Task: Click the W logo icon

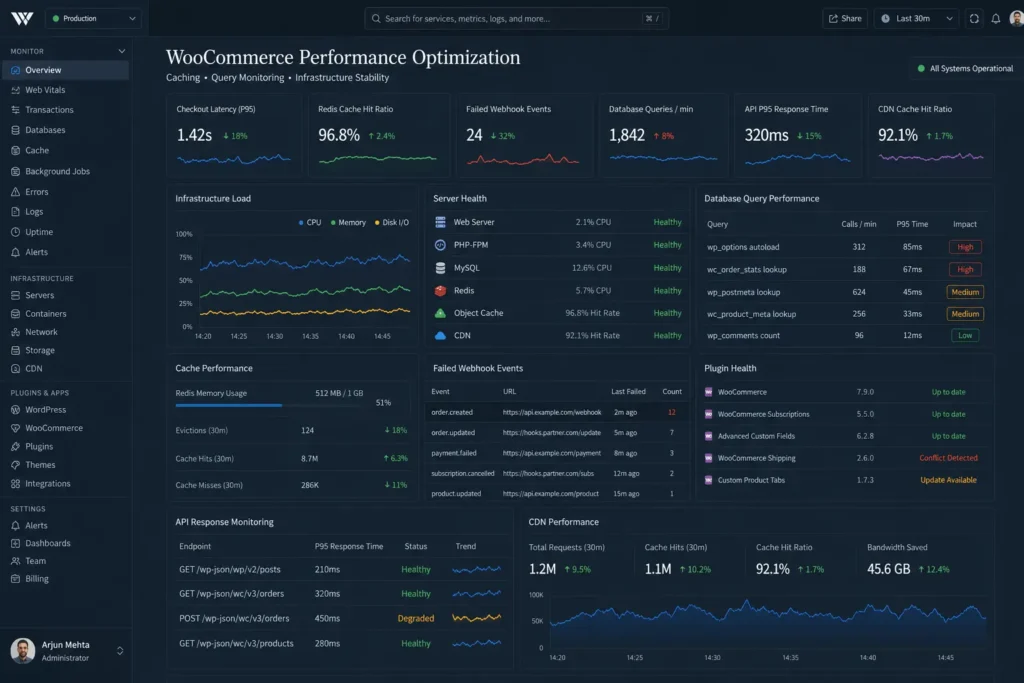Action: (x=22, y=18)
